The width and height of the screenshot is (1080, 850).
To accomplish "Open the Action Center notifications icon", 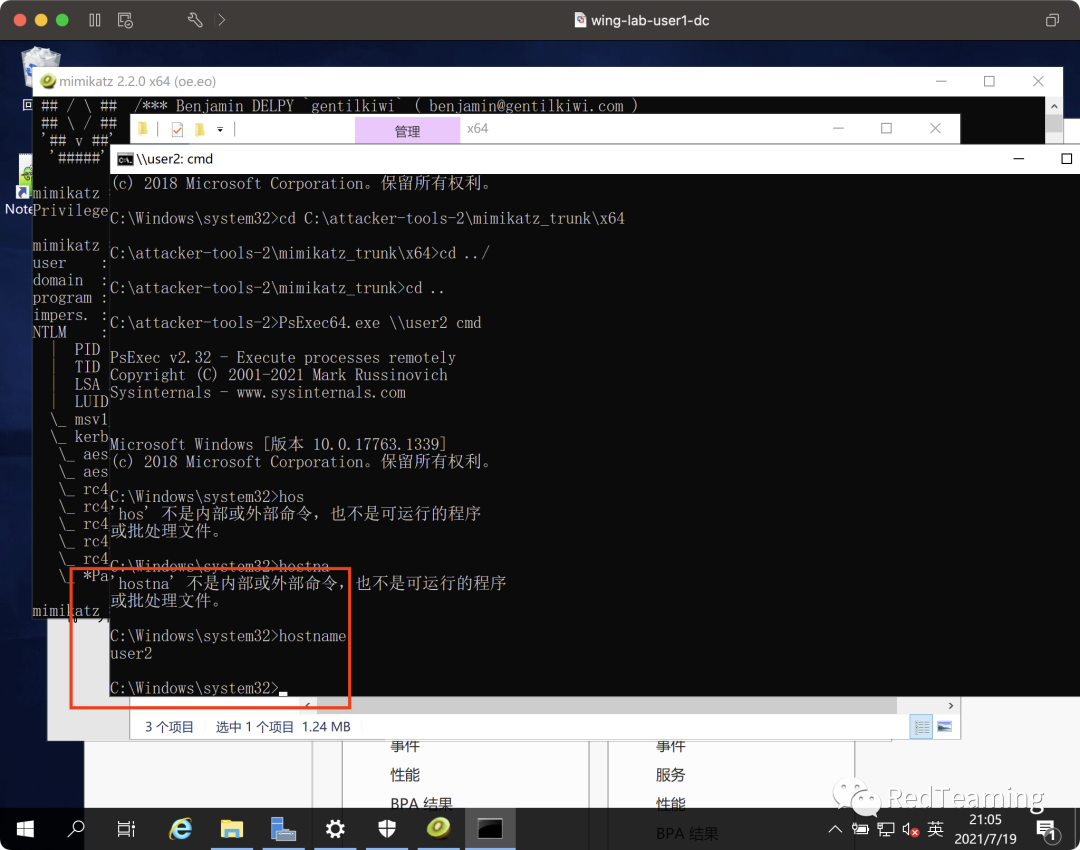I will tap(1047, 829).
